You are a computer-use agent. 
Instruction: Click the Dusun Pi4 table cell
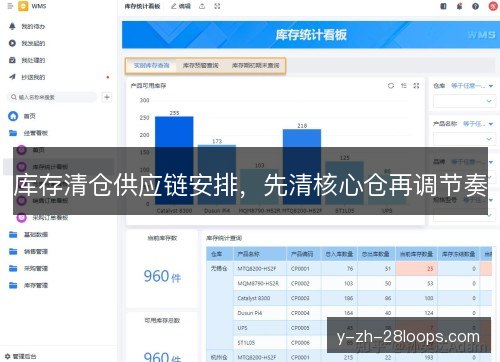point(260,313)
